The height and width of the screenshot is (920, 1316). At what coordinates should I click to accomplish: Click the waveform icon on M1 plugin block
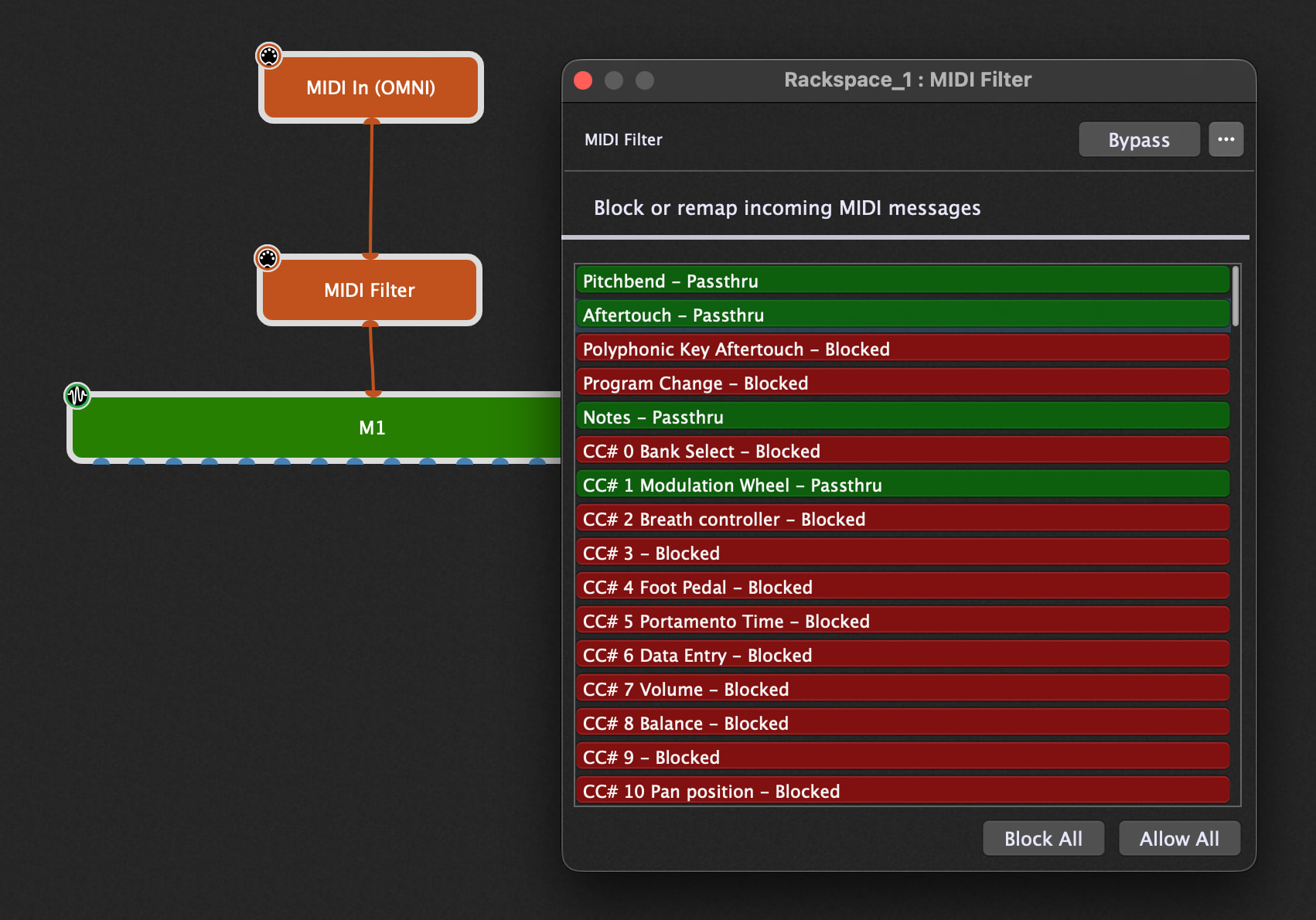pyautogui.click(x=77, y=396)
